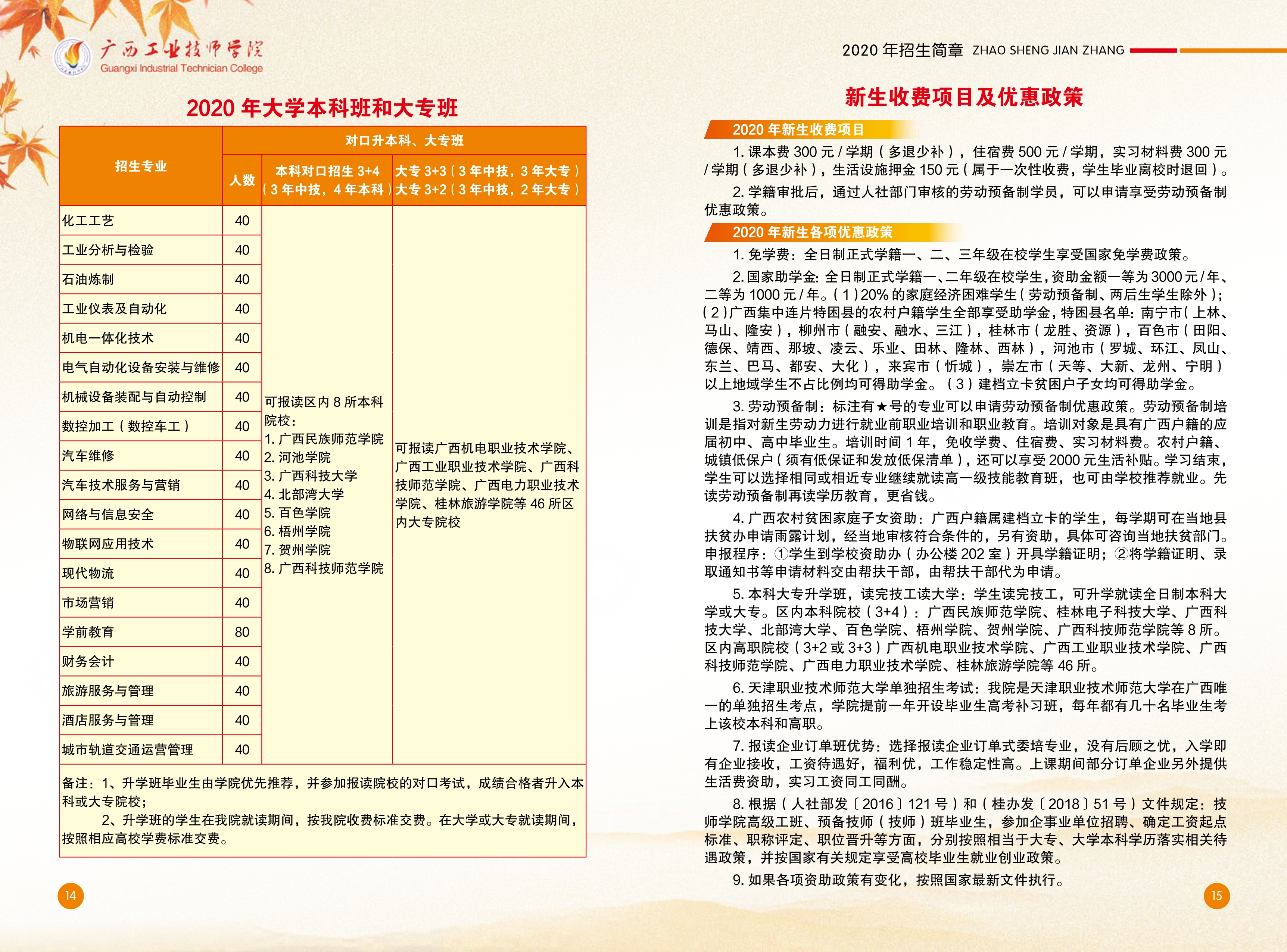Click list item 8. 广西科技师范学院
This screenshot has width=1287, height=952.
(324, 568)
